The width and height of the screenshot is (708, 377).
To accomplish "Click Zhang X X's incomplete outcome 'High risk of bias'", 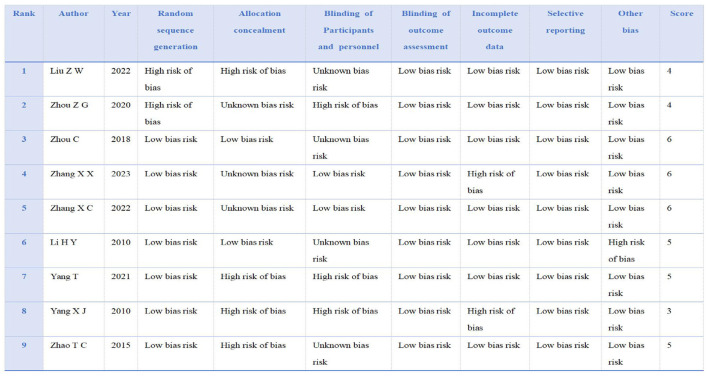I will pyautogui.click(x=491, y=182).
